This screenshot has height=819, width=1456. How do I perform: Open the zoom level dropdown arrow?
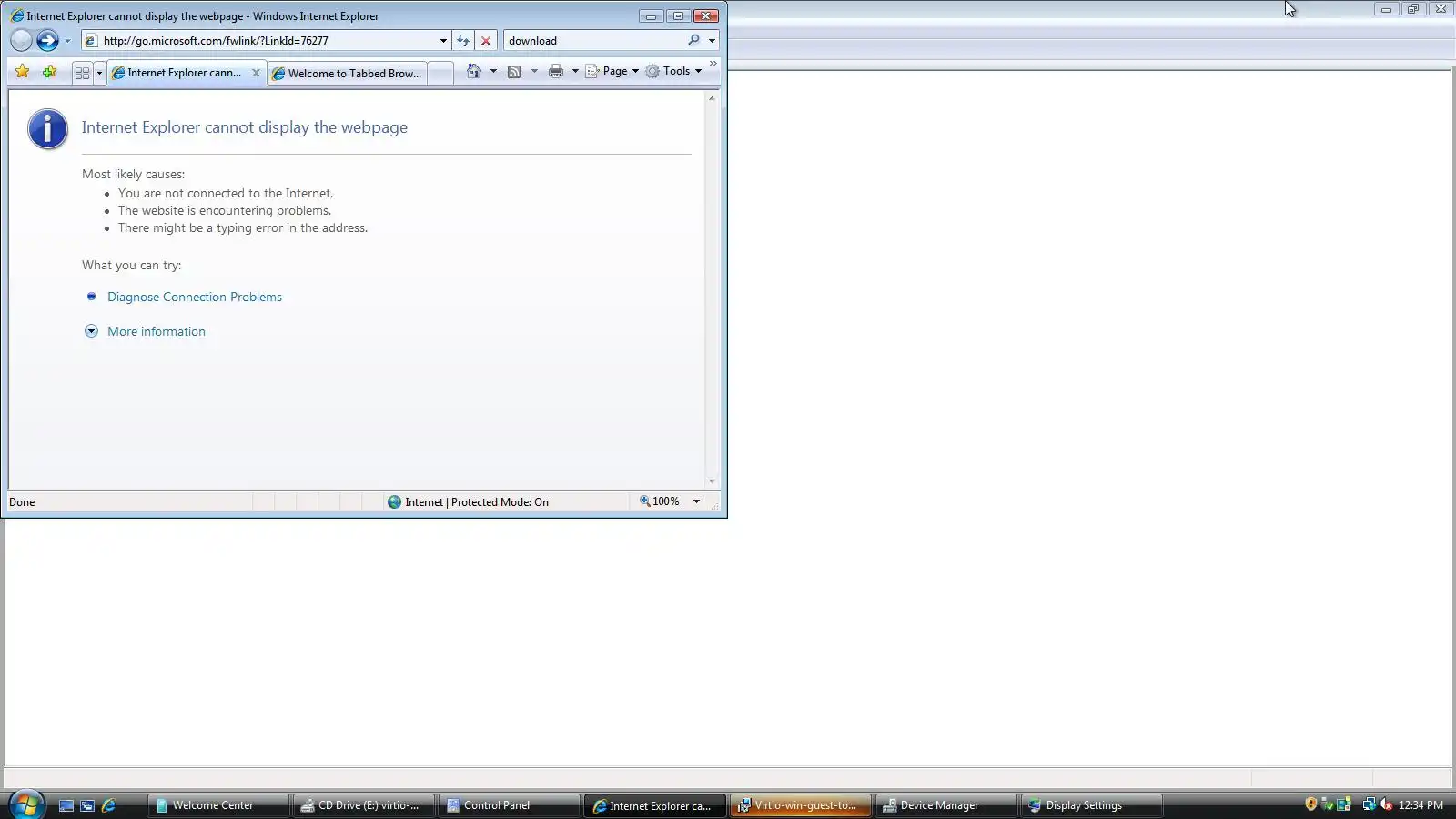696,501
